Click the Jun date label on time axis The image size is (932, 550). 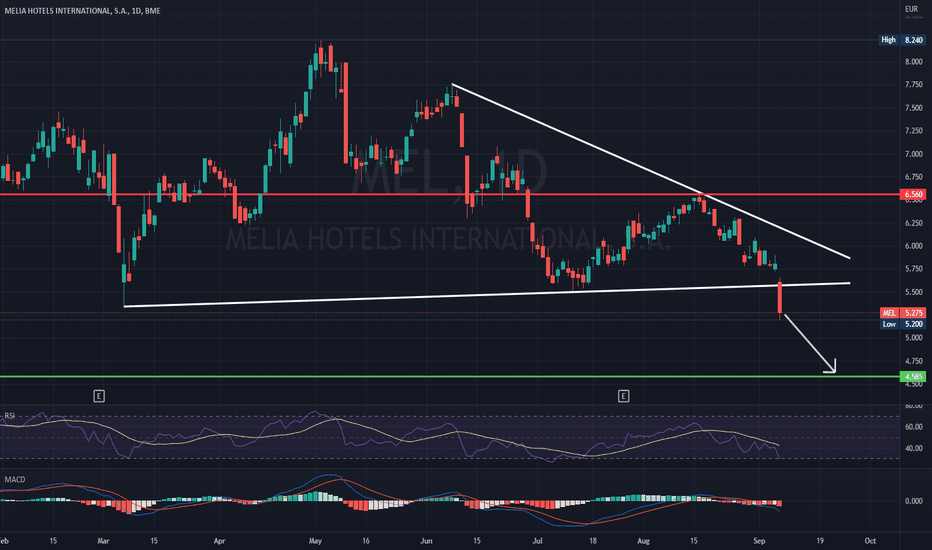coord(426,540)
